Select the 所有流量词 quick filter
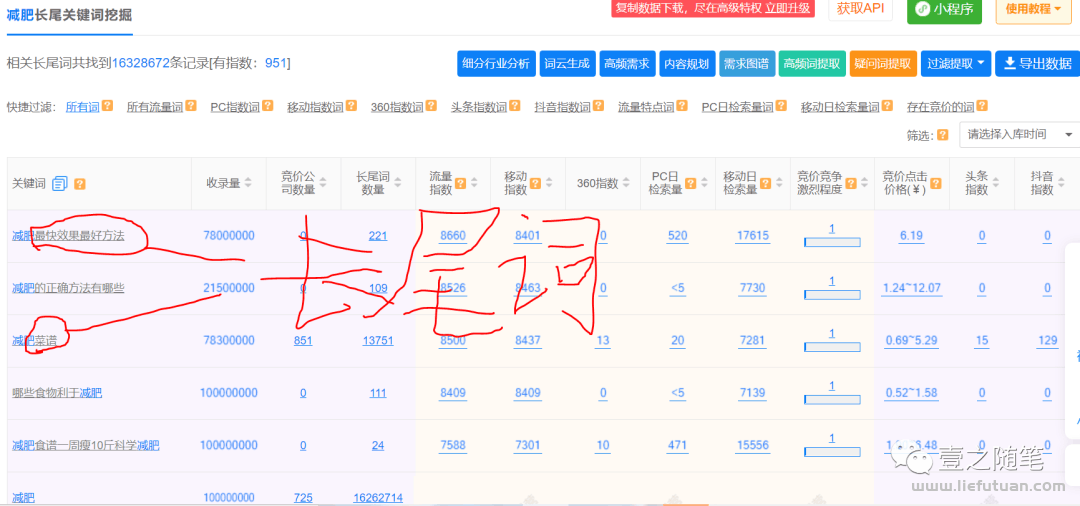Image resolution: width=1080 pixels, height=506 pixels. tap(155, 107)
